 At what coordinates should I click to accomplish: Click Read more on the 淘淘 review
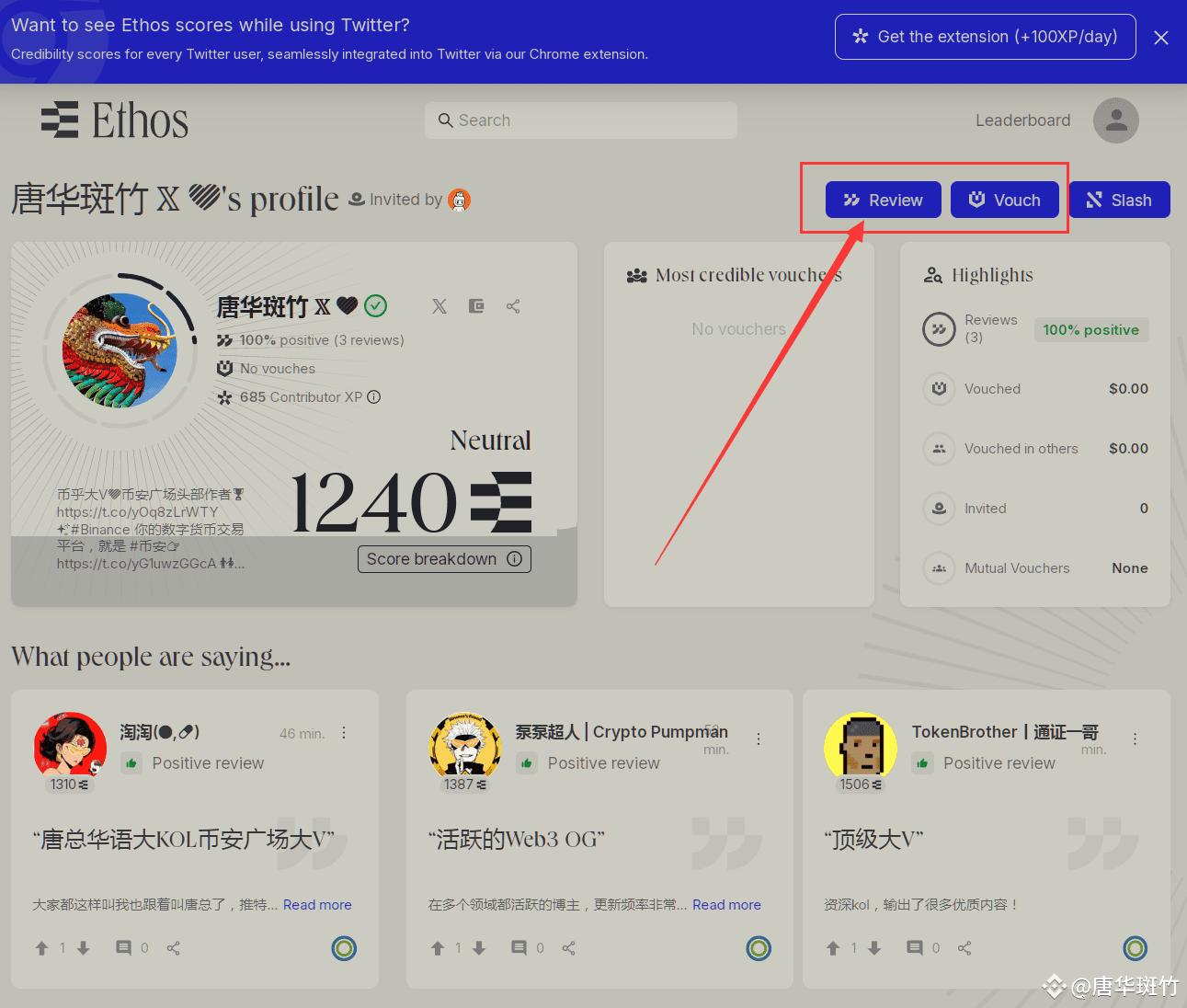317,905
